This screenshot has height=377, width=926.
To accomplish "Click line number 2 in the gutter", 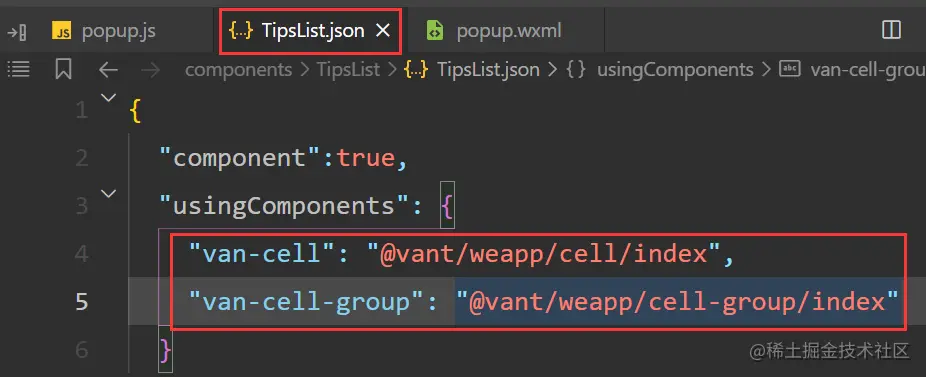I will tap(81, 158).
